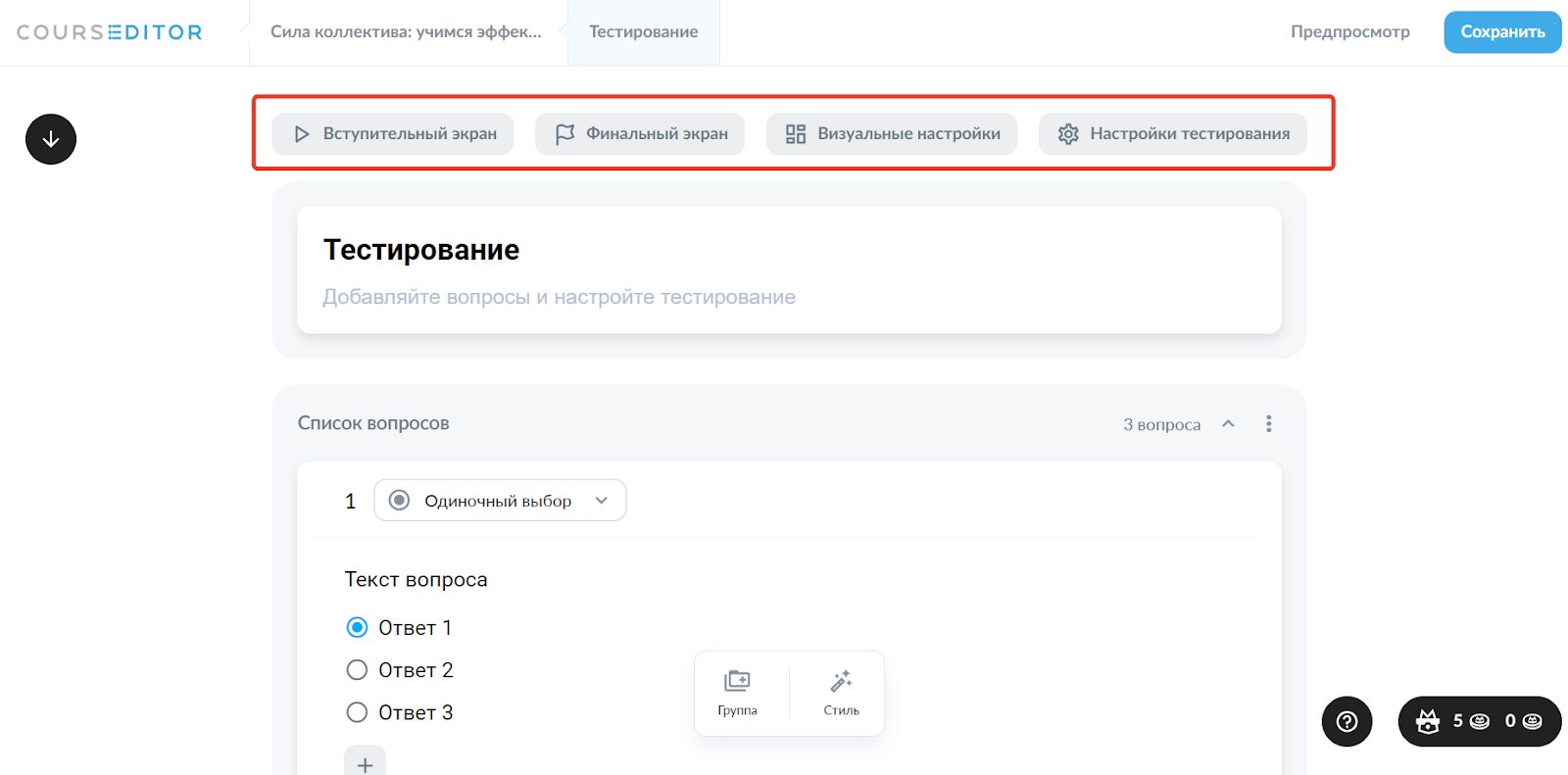Image resolution: width=1568 pixels, height=775 pixels.
Task: Click the Список вопросов heading
Action: [373, 423]
